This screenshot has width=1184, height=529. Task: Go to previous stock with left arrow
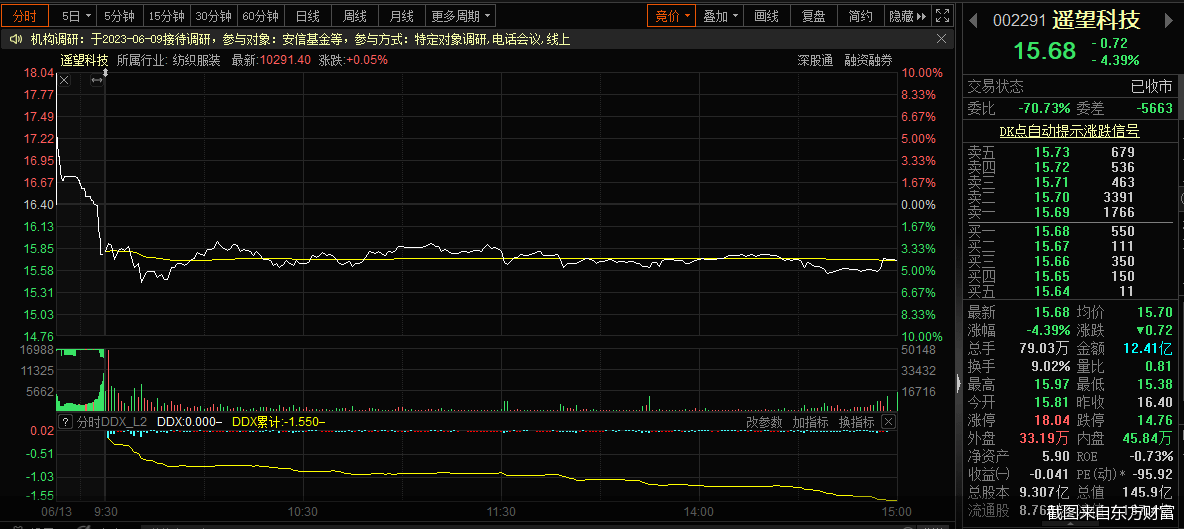[975, 20]
